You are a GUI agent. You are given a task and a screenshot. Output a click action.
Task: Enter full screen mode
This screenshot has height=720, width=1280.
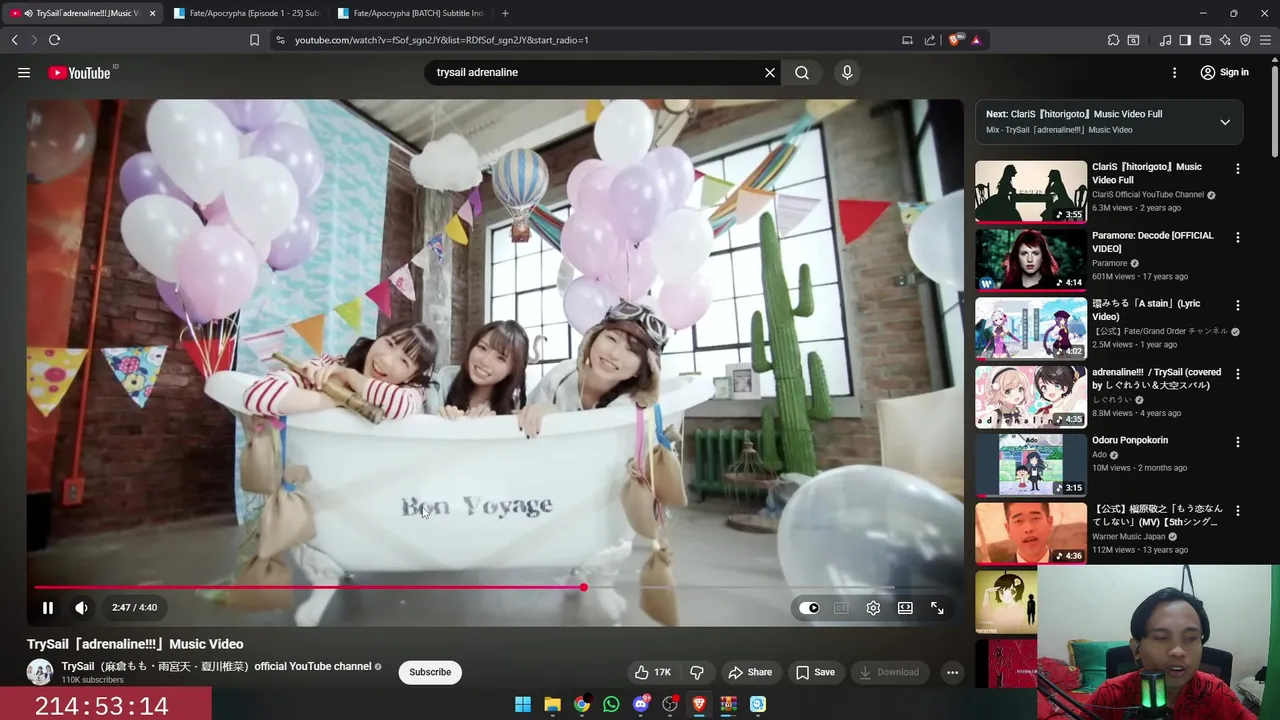(x=937, y=608)
